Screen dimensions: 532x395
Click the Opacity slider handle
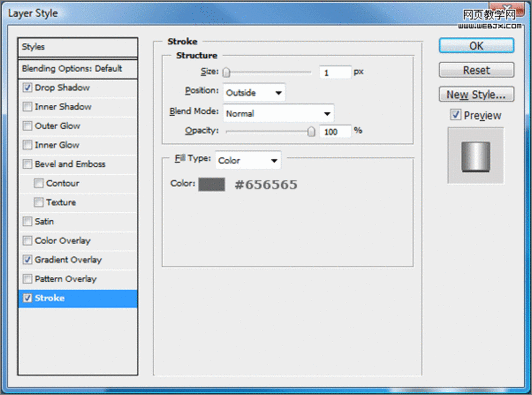coord(311,132)
